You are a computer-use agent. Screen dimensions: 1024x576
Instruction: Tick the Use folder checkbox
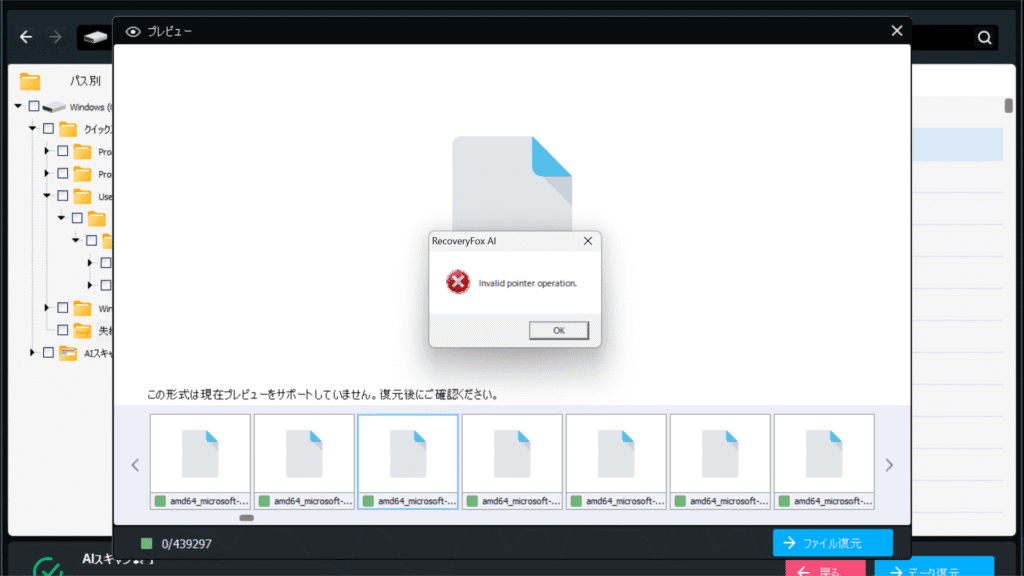point(63,195)
